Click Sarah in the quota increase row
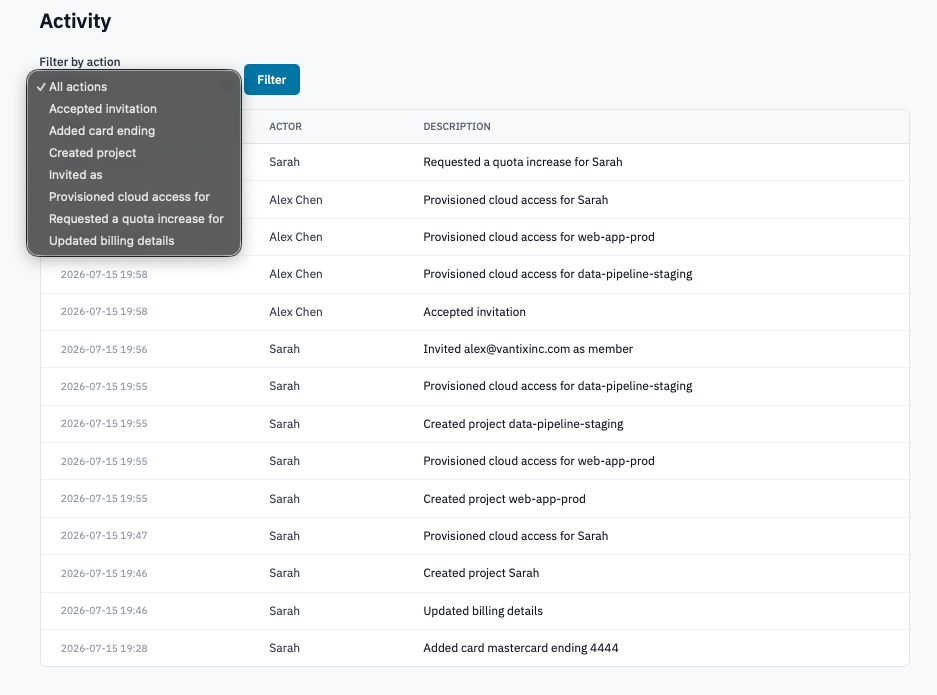This screenshot has width=937, height=695. (284, 162)
